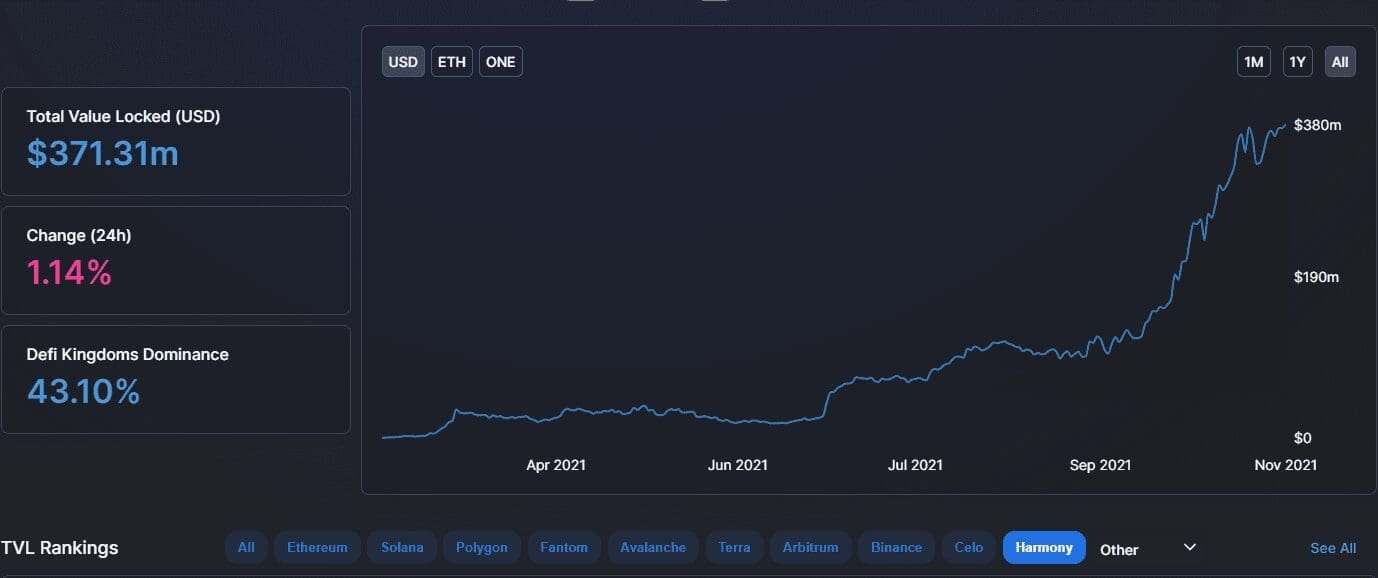Screen dimensions: 1378x578
Task: Filter TVL rankings by Avalanche
Action: click(x=652, y=547)
